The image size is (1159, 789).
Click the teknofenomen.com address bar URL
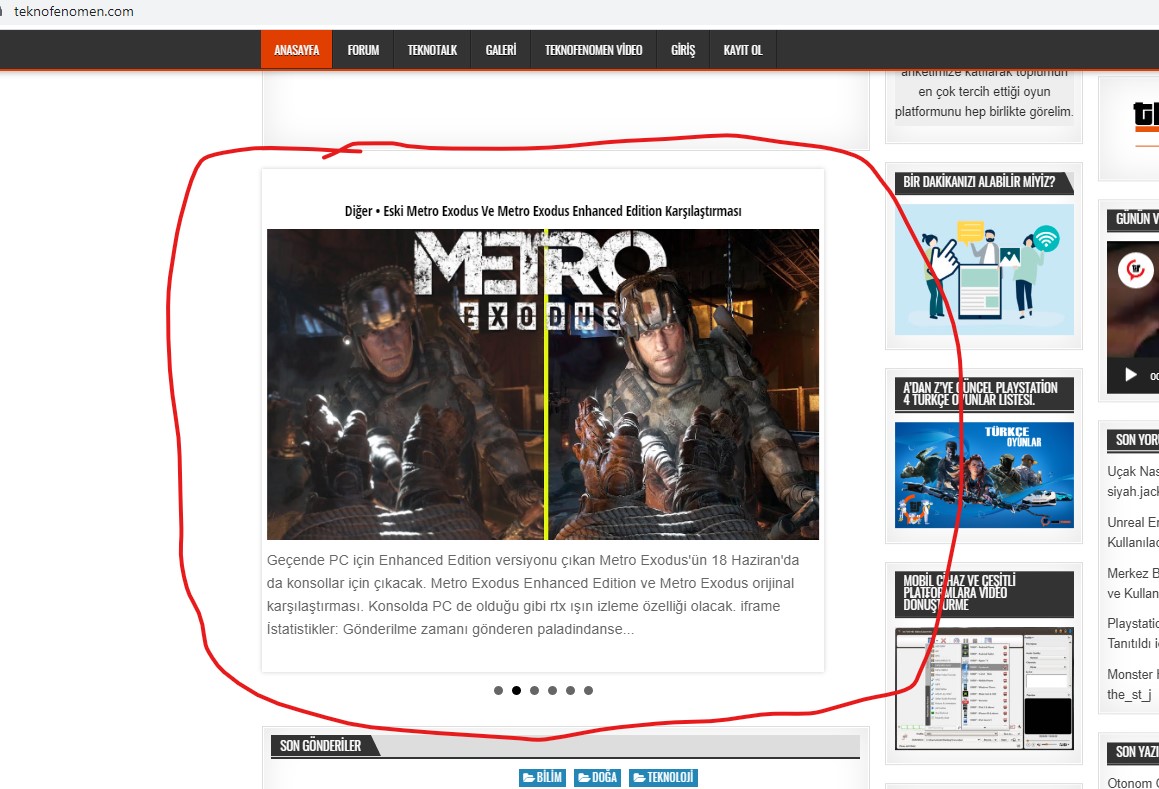[74, 11]
